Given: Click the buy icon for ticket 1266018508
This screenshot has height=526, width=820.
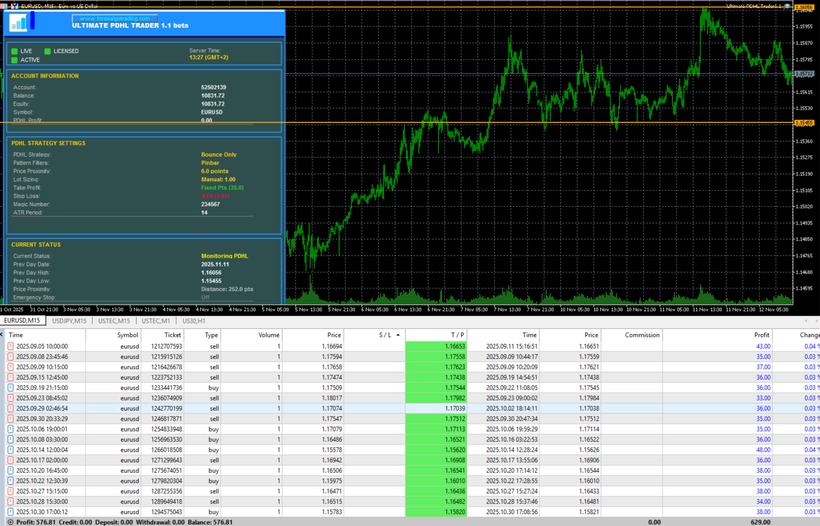Looking at the screenshot, I should point(10,450).
